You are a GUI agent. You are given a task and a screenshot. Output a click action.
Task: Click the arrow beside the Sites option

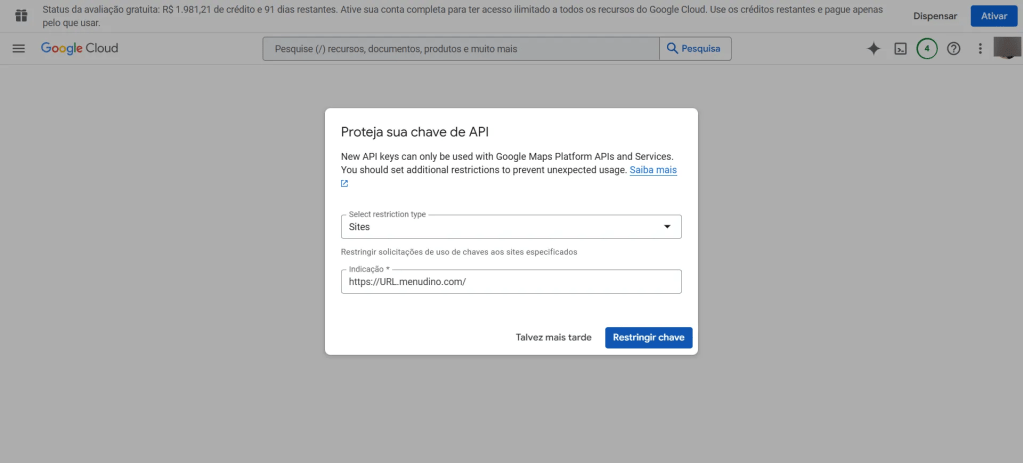click(x=668, y=227)
